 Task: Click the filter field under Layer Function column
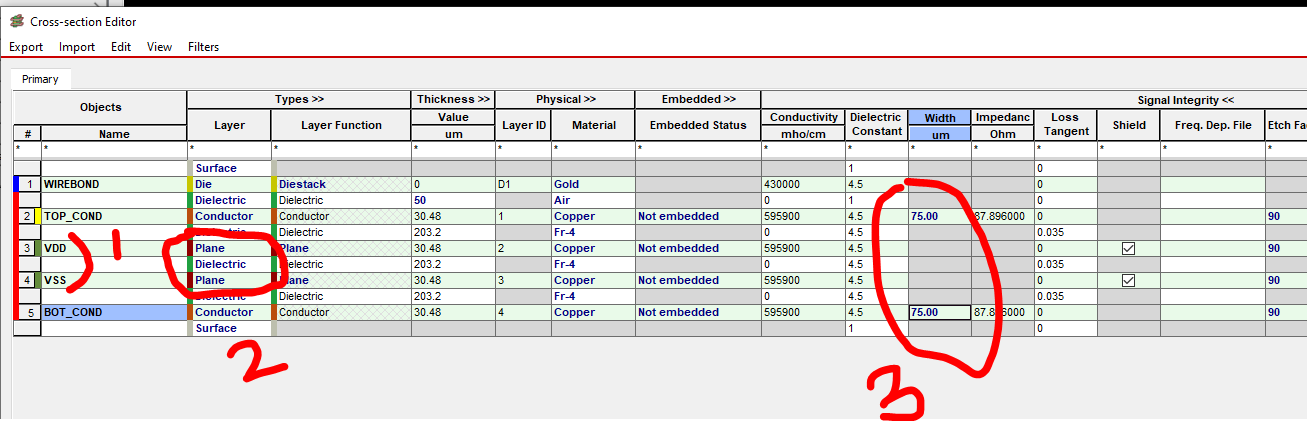(x=341, y=149)
